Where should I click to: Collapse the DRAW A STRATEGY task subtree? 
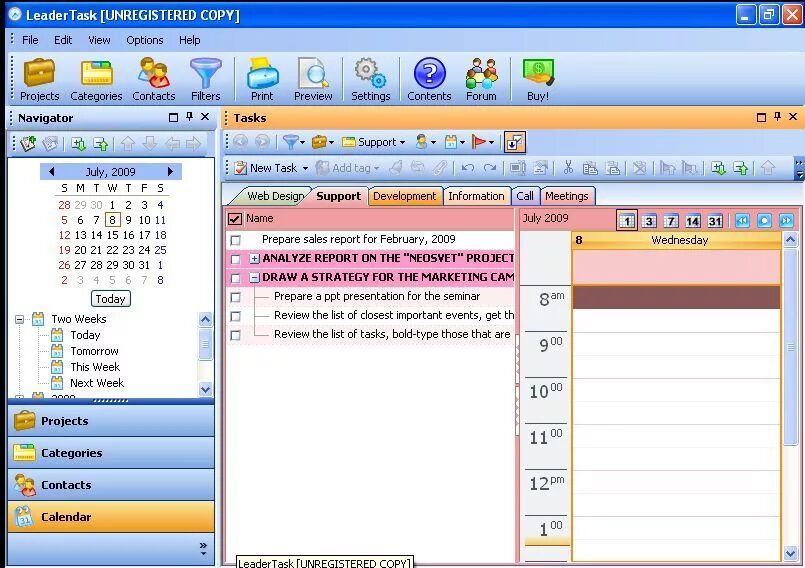coord(255,277)
